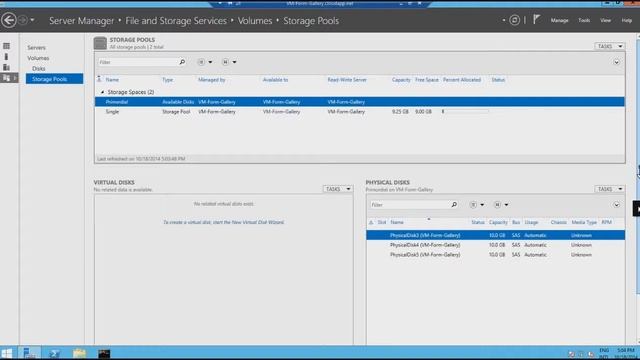Sort by Managed by column
Image resolution: width=640 pixels, height=360 pixels.
211,80
